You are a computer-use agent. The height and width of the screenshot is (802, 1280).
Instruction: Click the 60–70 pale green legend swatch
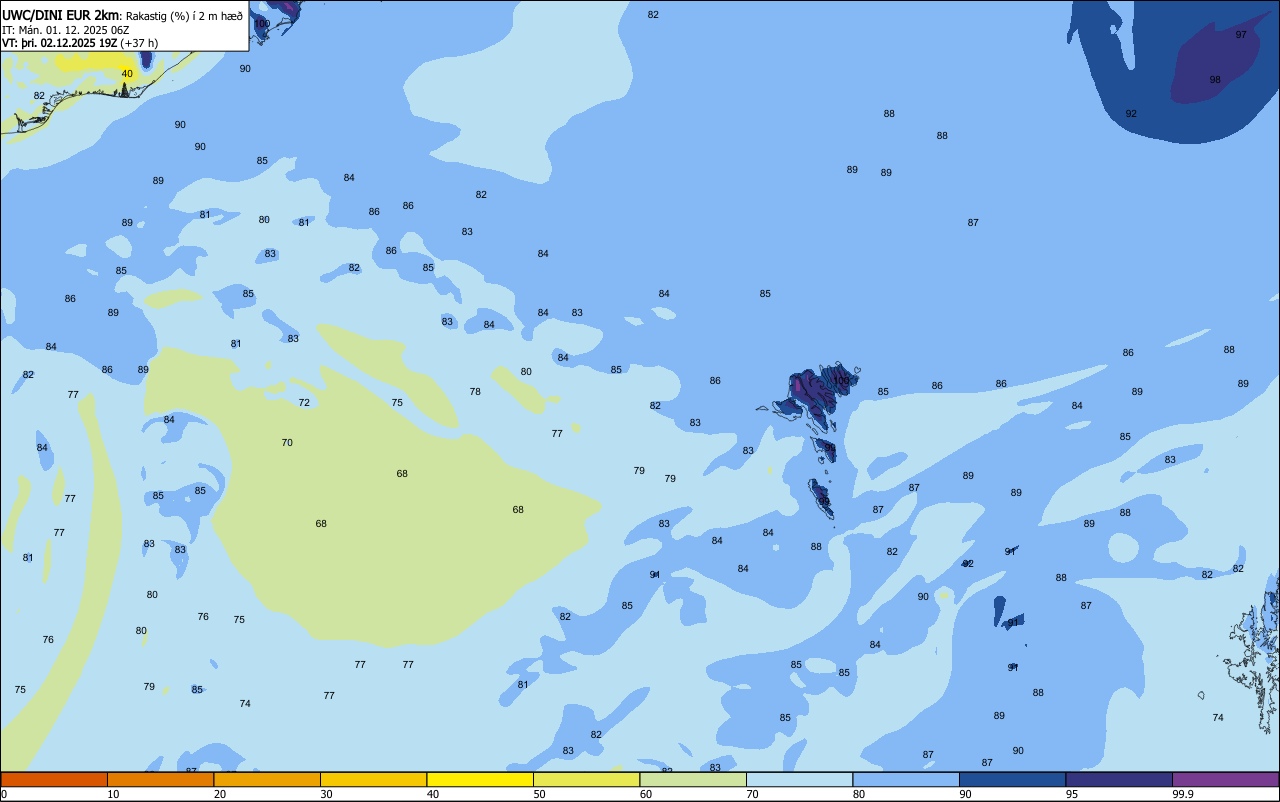693,779
